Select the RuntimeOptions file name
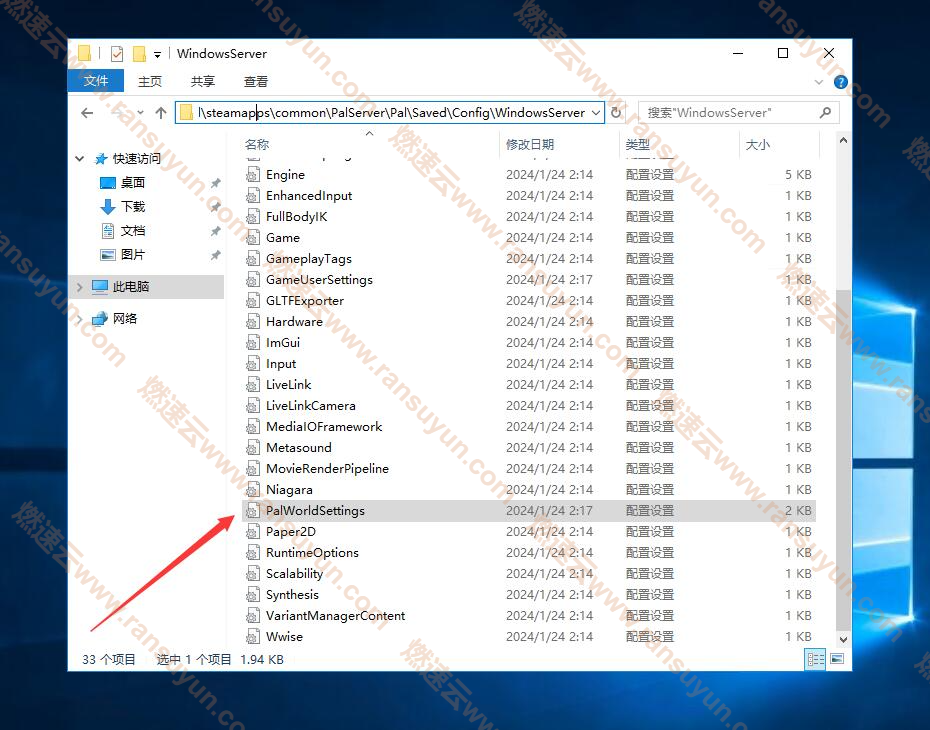The image size is (930, 730). click(312, 553)
